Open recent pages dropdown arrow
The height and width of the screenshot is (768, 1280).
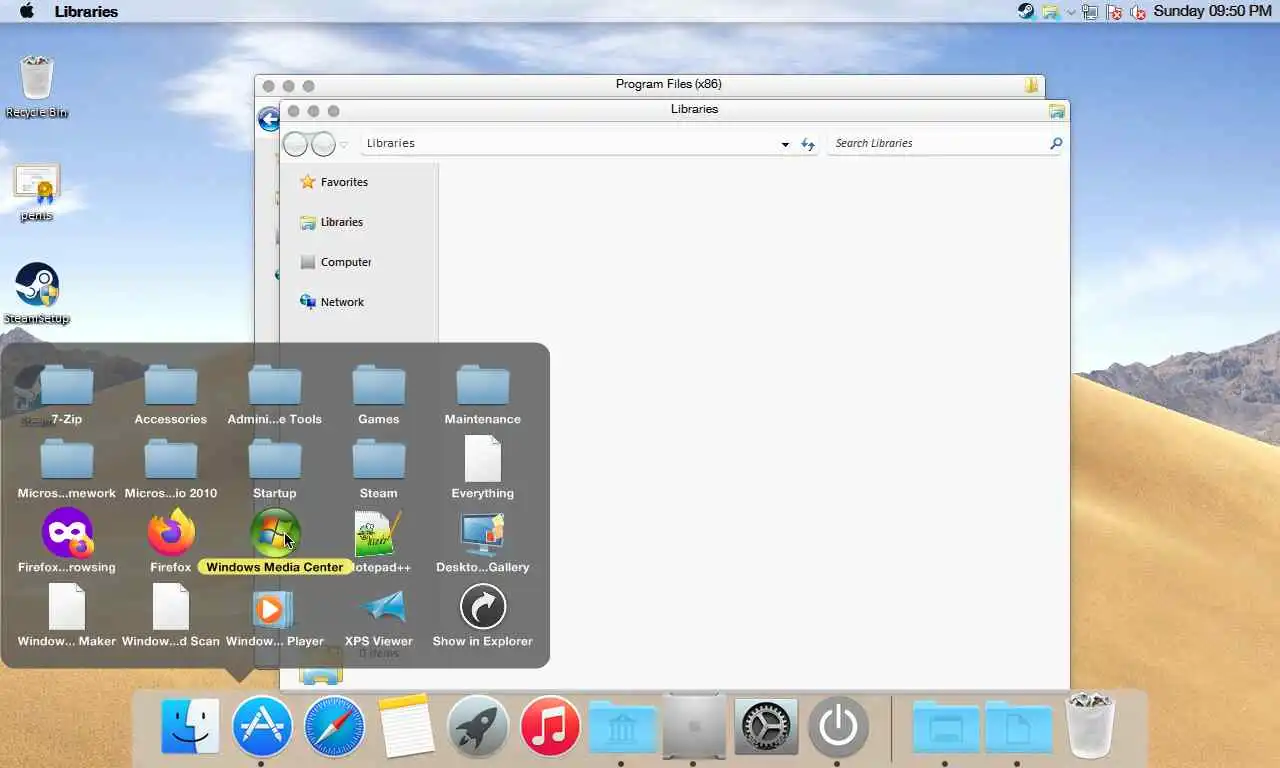(344, 145)
